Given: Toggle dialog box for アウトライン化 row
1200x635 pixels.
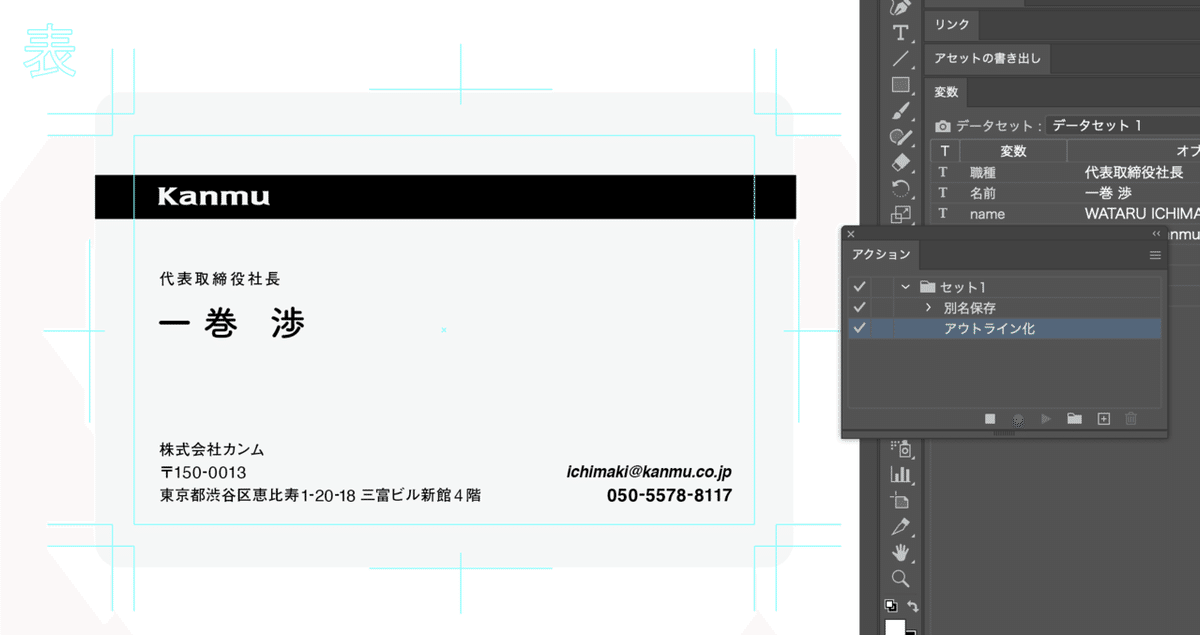Looking at the screenshot, I should (x=881, y=328).
